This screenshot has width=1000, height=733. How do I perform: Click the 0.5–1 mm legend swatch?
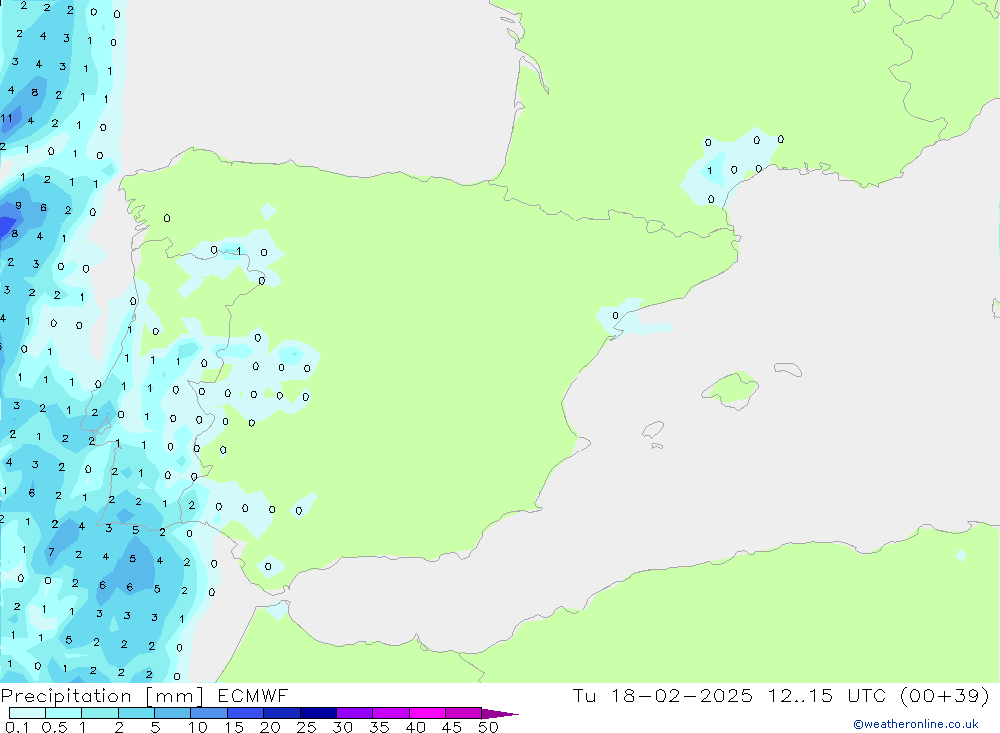pos(64,713)
